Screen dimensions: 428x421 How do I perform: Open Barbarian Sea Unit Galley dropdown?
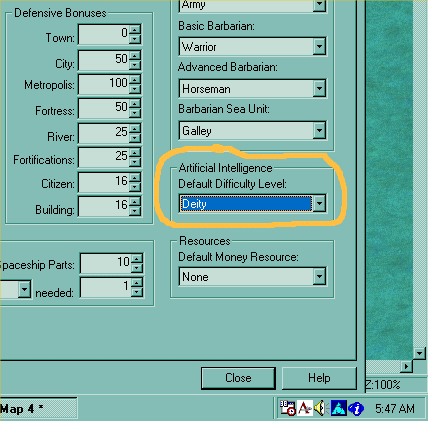(319, 130)
